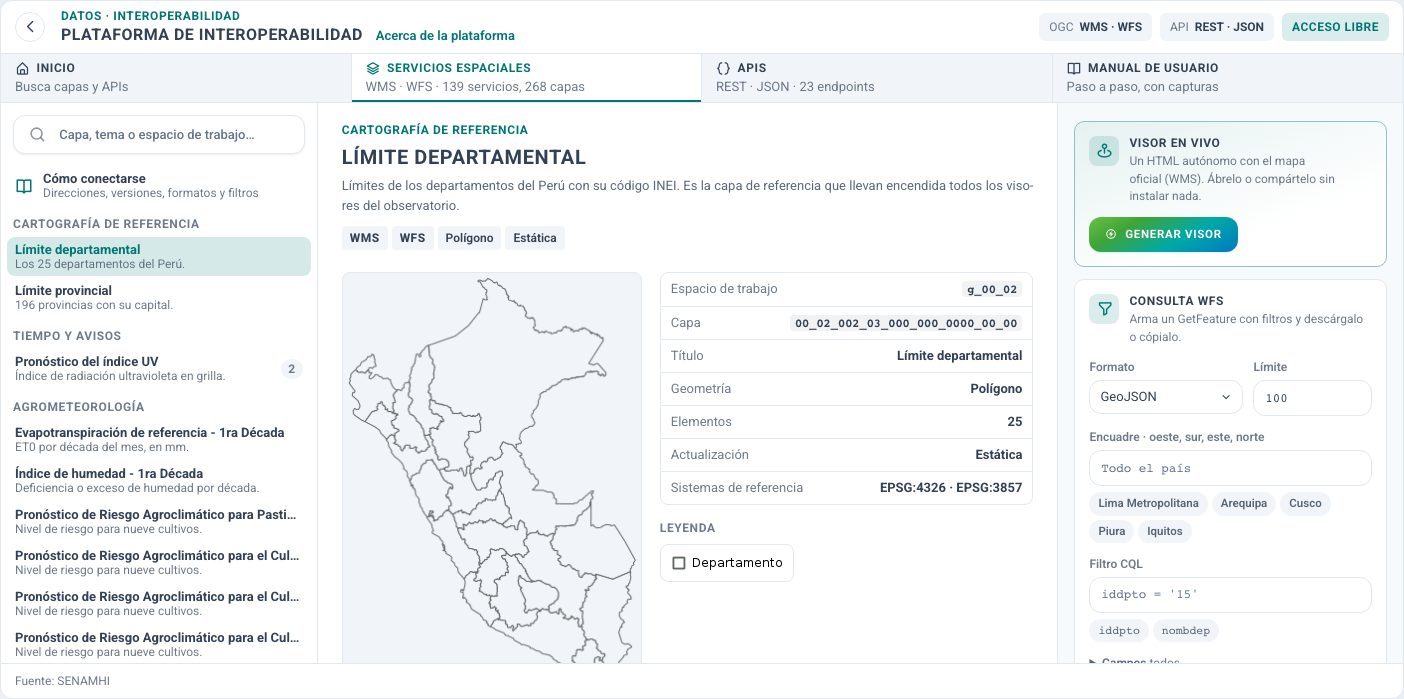The width and height of the screenshot is (1404, 699).
Task: Insert the iddpto field chip
Action: (x=1119, y=631)
